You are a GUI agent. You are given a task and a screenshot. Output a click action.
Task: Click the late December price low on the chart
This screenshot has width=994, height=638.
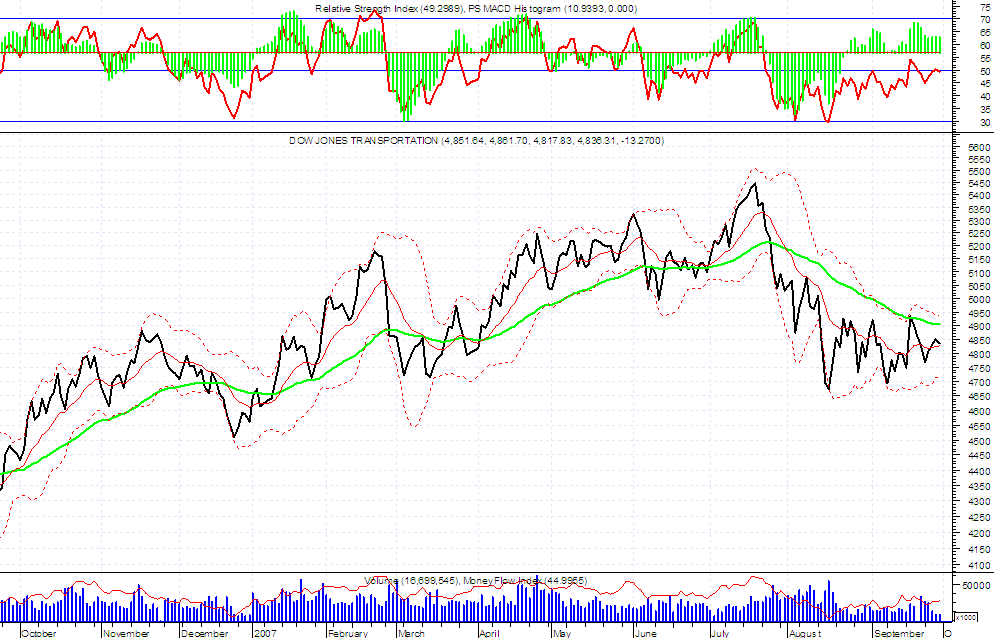click(234, 437)
